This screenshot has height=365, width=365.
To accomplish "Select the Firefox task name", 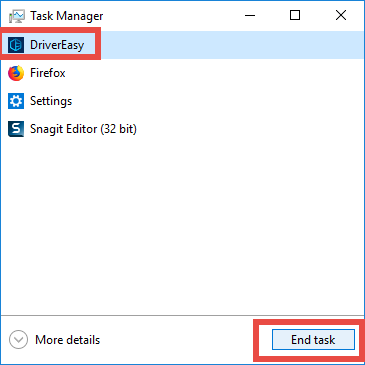I will [x=48, y=73].
